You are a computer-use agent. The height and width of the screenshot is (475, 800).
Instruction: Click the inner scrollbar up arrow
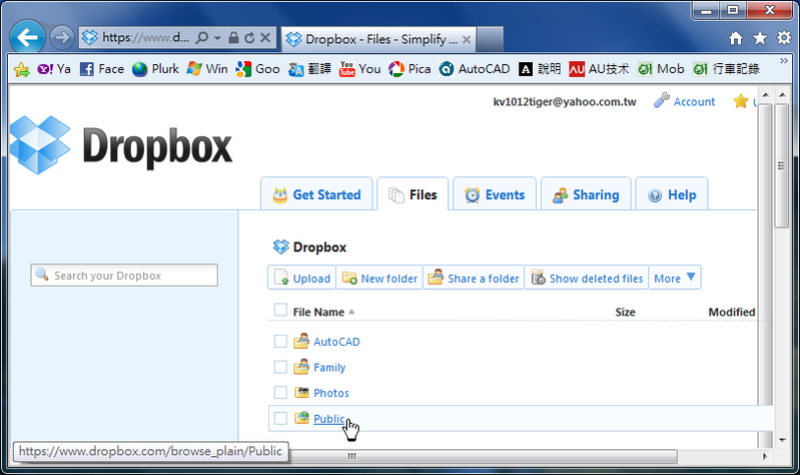pos(765,95)
